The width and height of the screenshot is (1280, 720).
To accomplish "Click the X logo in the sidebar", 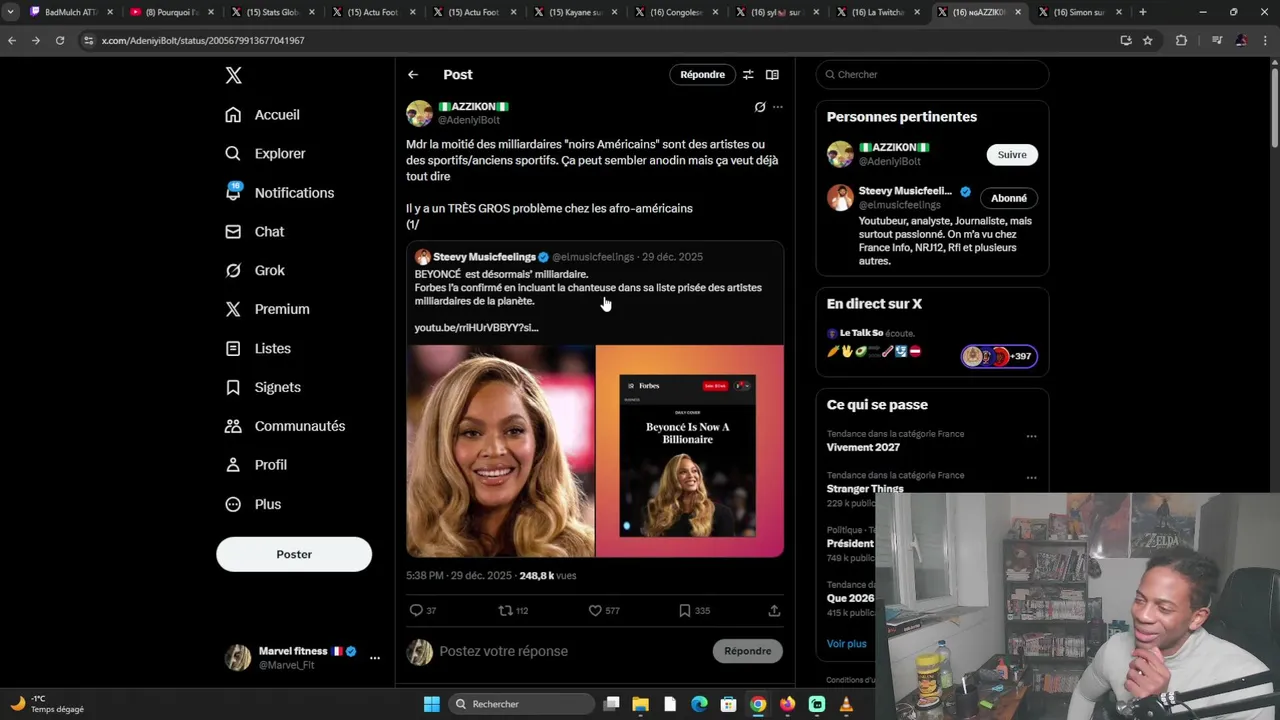I will coord(233,75).
